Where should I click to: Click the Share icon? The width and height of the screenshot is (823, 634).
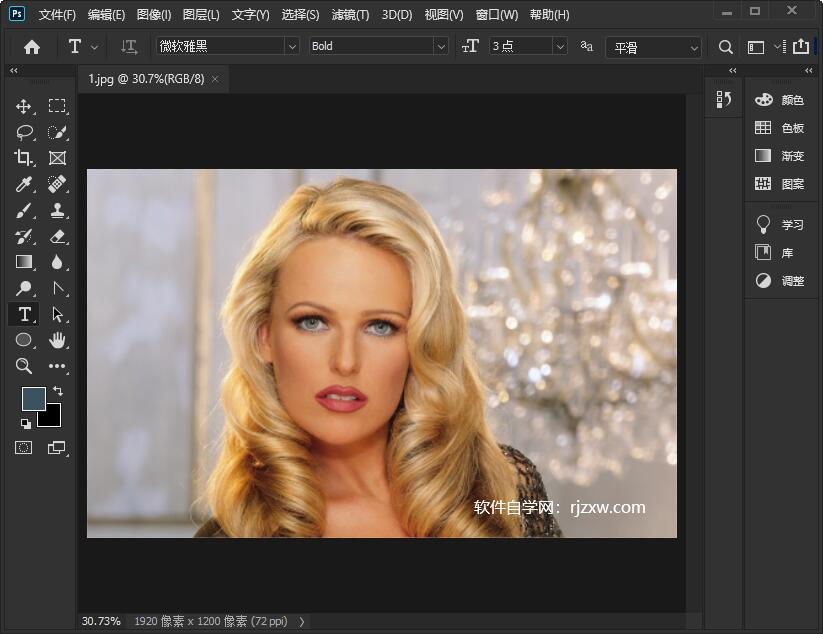tap(800, 47)
